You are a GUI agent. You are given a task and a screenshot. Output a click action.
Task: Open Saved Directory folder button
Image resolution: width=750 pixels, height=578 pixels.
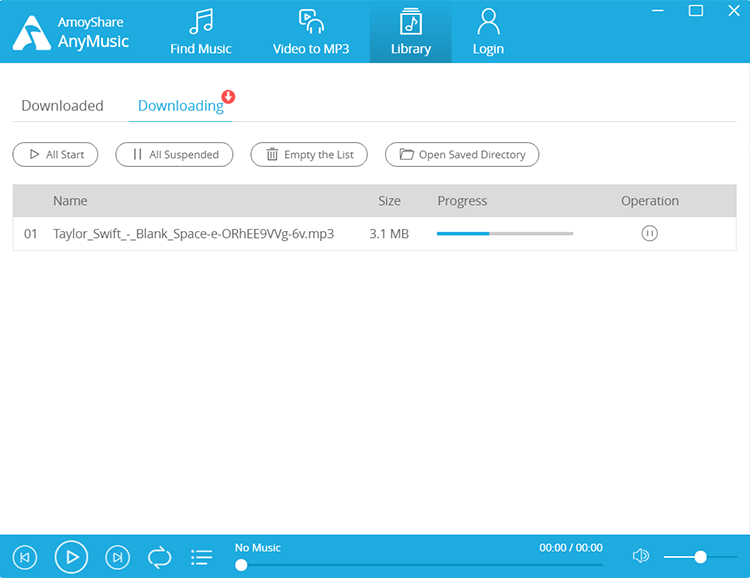[x=462, y=155]
